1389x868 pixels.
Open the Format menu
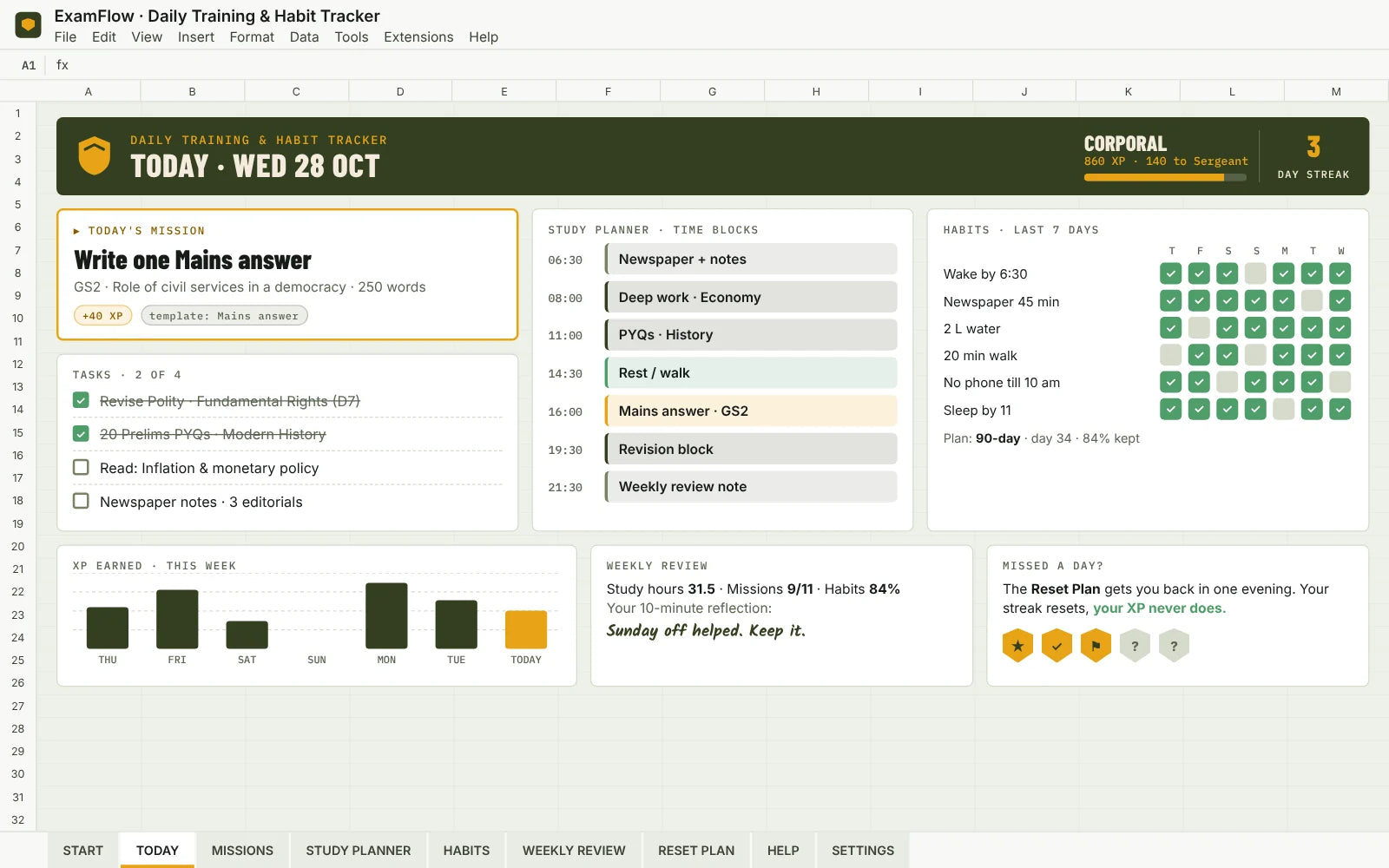pos(252,37)
